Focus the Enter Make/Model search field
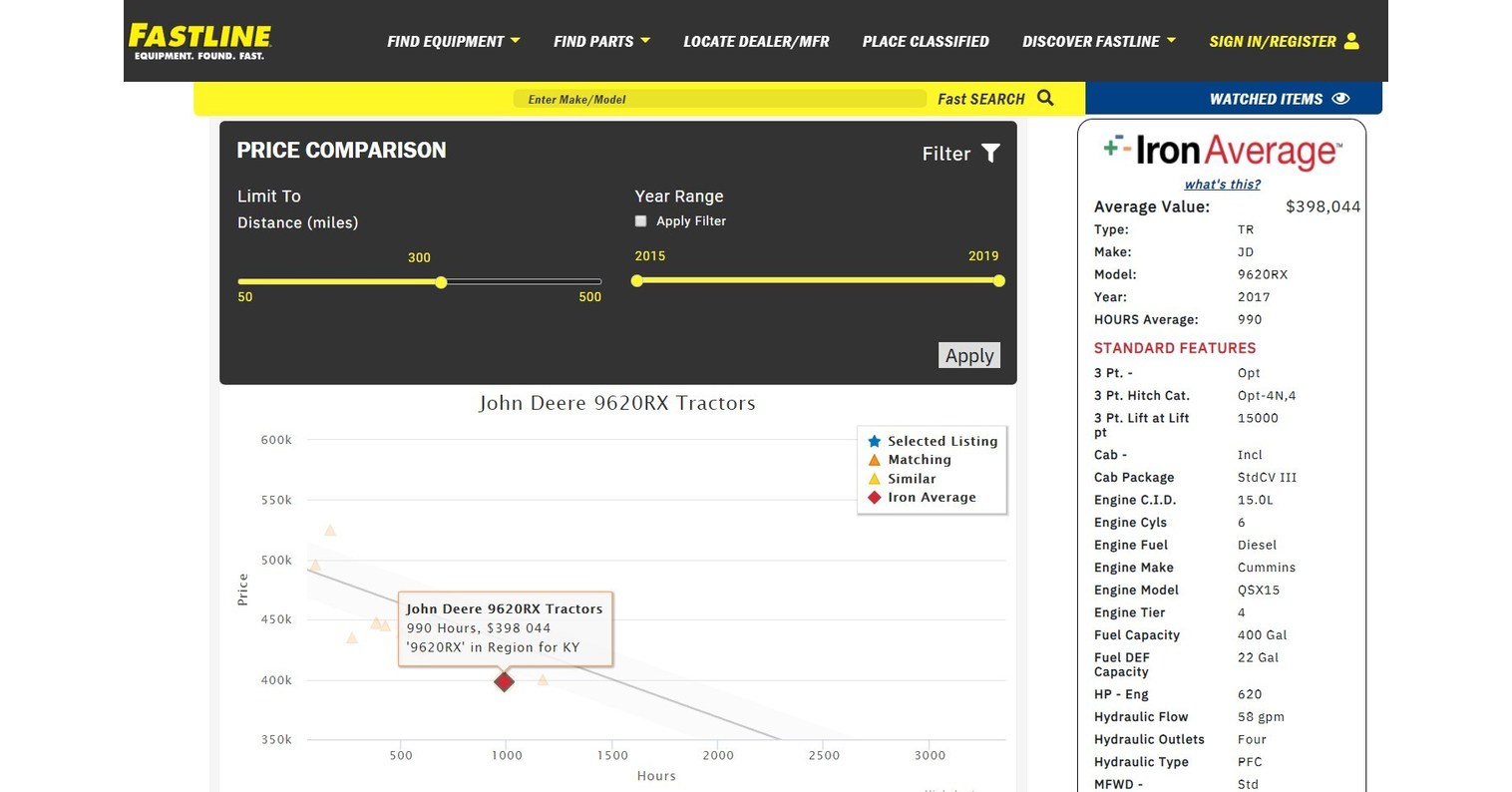Image resolution: width=1512 pixels, height=792 pixels. [x=718, y=99]
